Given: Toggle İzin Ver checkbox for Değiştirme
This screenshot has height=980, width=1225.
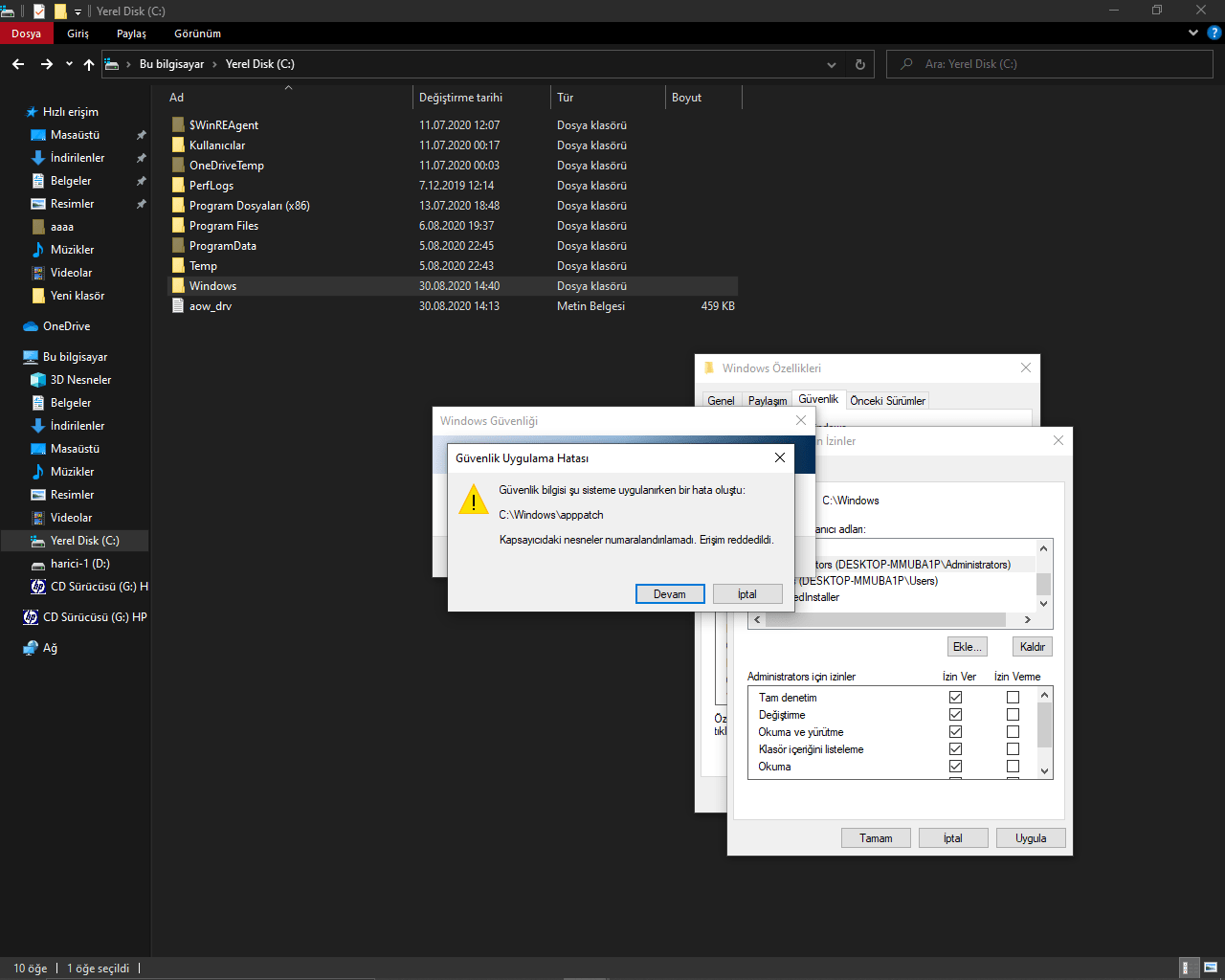Looking at the screenshot, I should (955, 715).
